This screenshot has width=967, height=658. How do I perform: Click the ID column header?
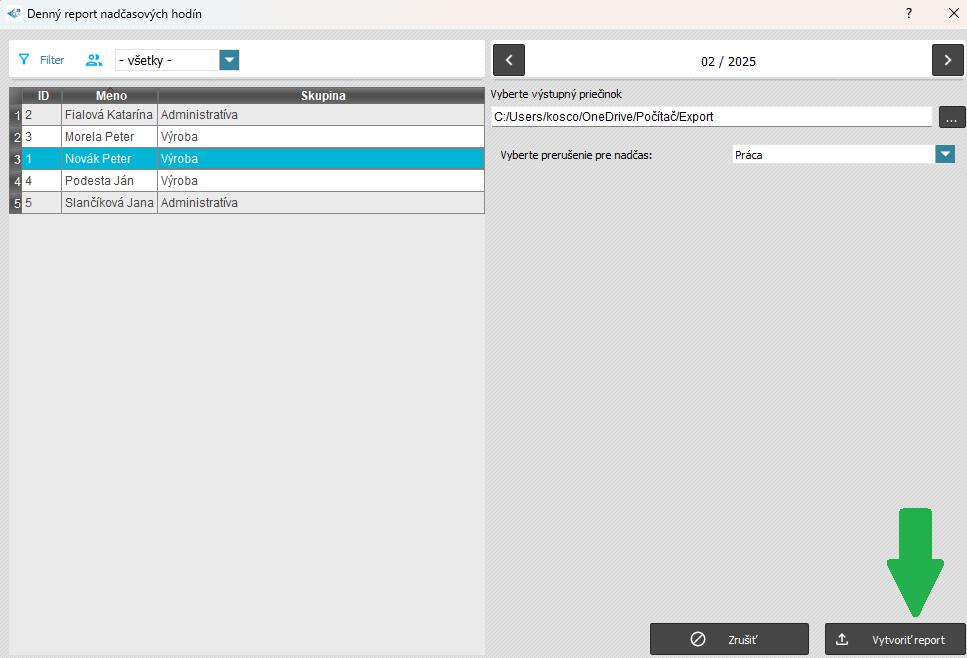point(43,96)
